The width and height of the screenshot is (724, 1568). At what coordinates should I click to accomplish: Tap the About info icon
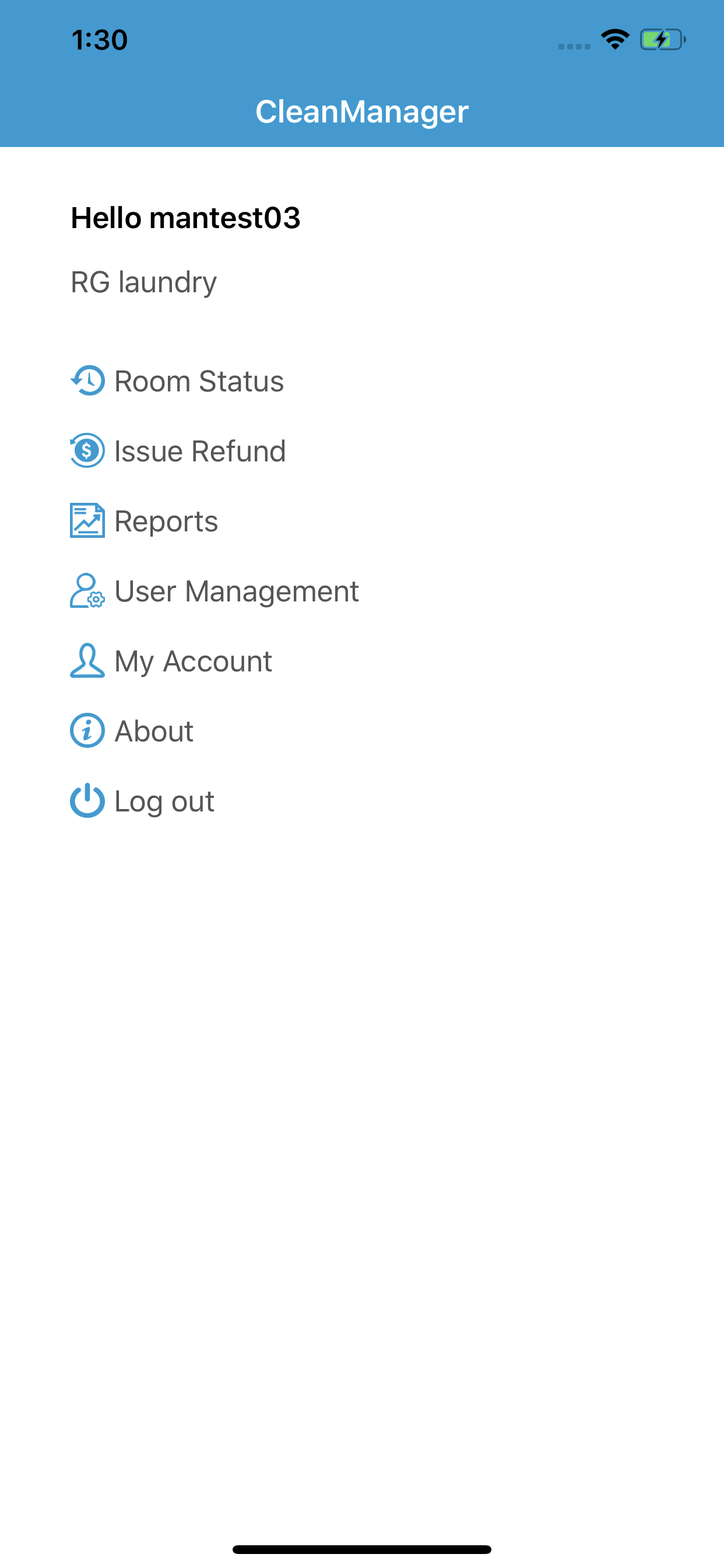(x=87, y=731)
